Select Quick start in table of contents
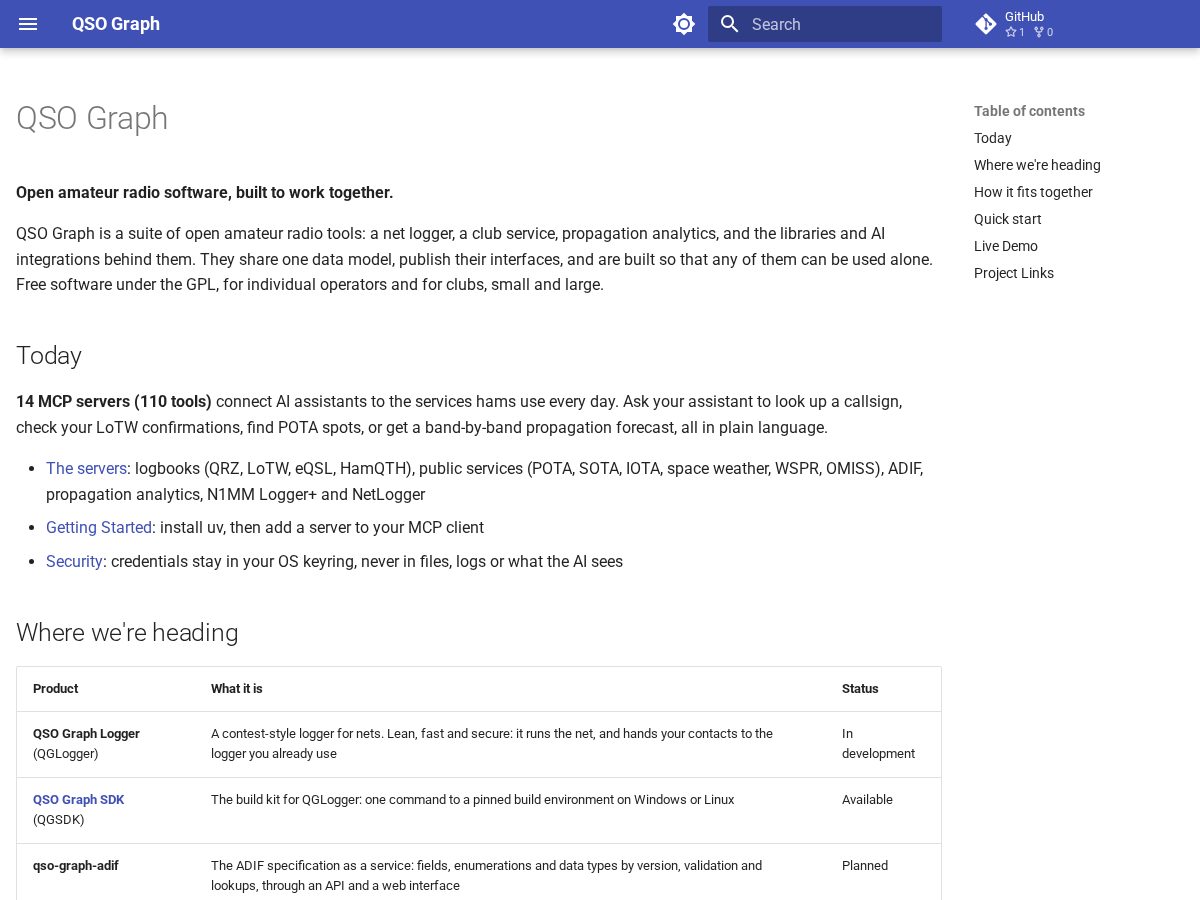 pos(1008,219)
